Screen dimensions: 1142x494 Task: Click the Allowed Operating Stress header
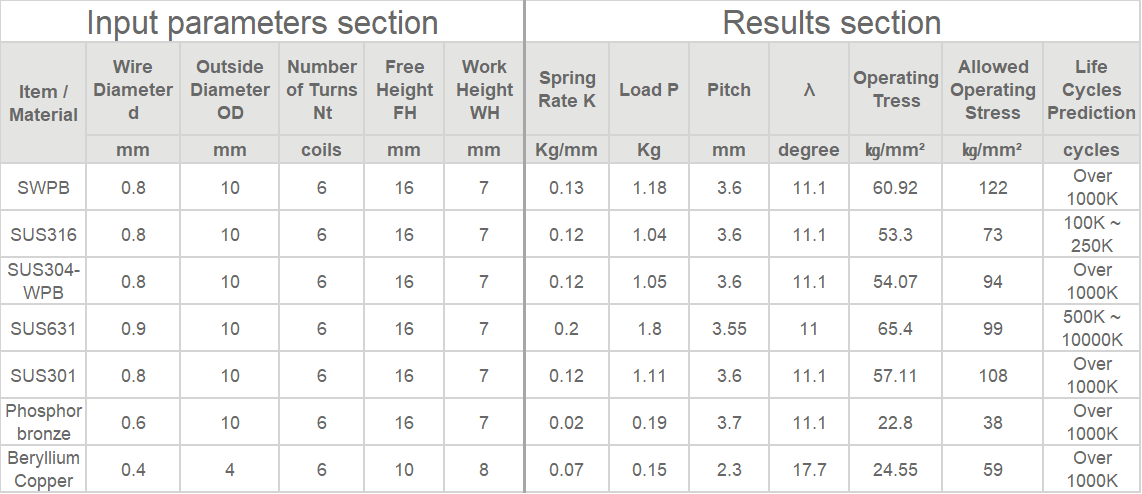pyautogui.click(x=993, y=89)
